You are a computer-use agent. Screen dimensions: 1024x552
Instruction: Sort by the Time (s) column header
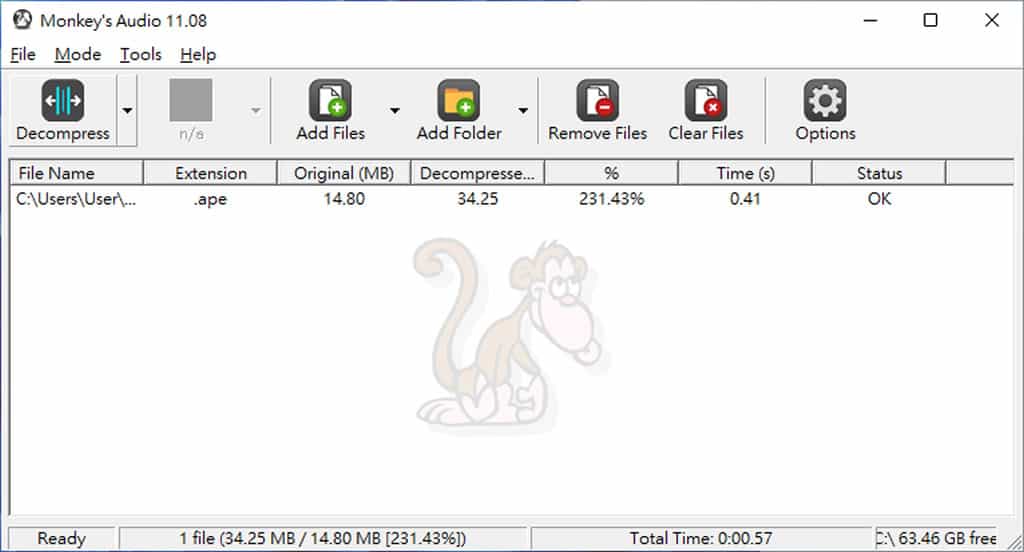pos(745,173)
